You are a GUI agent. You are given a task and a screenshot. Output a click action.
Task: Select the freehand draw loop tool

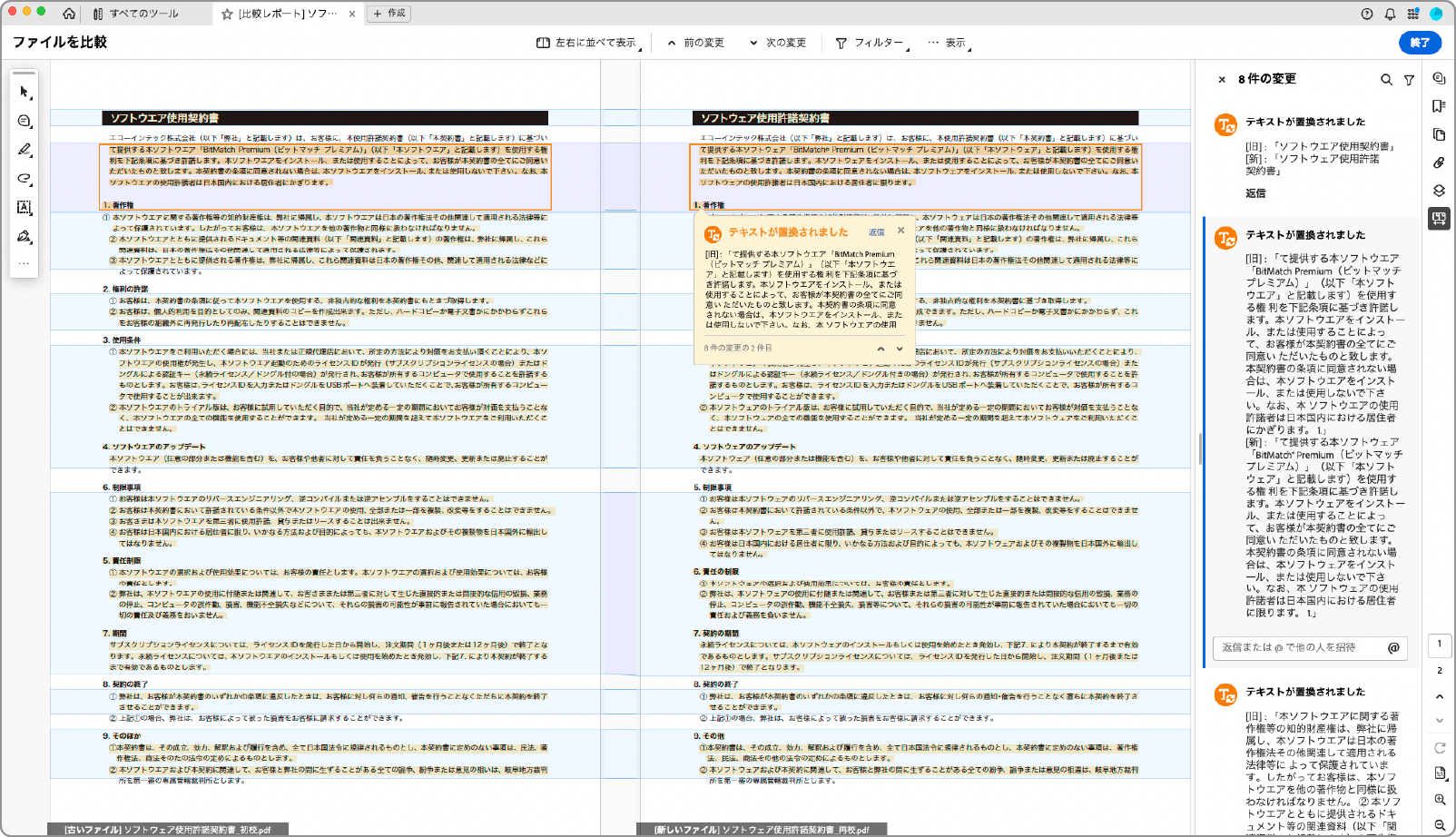(x=25, y=179)
